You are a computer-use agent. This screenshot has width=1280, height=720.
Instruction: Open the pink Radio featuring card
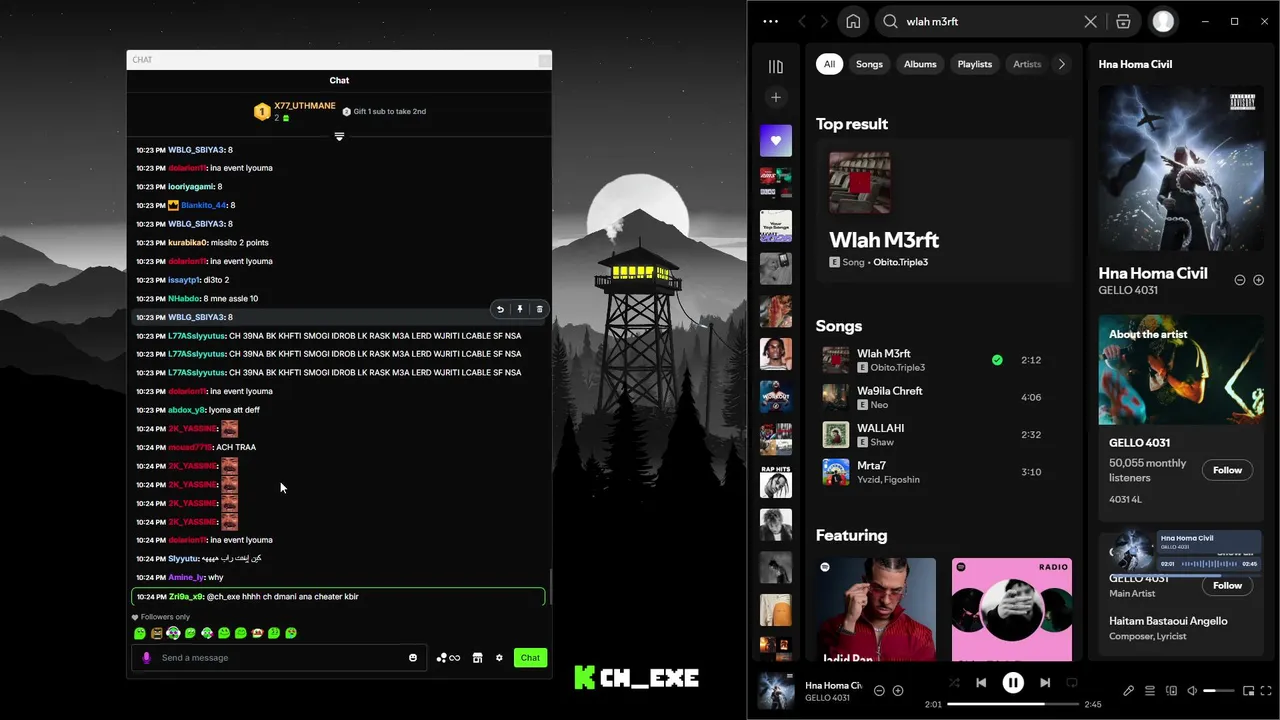1011,610
